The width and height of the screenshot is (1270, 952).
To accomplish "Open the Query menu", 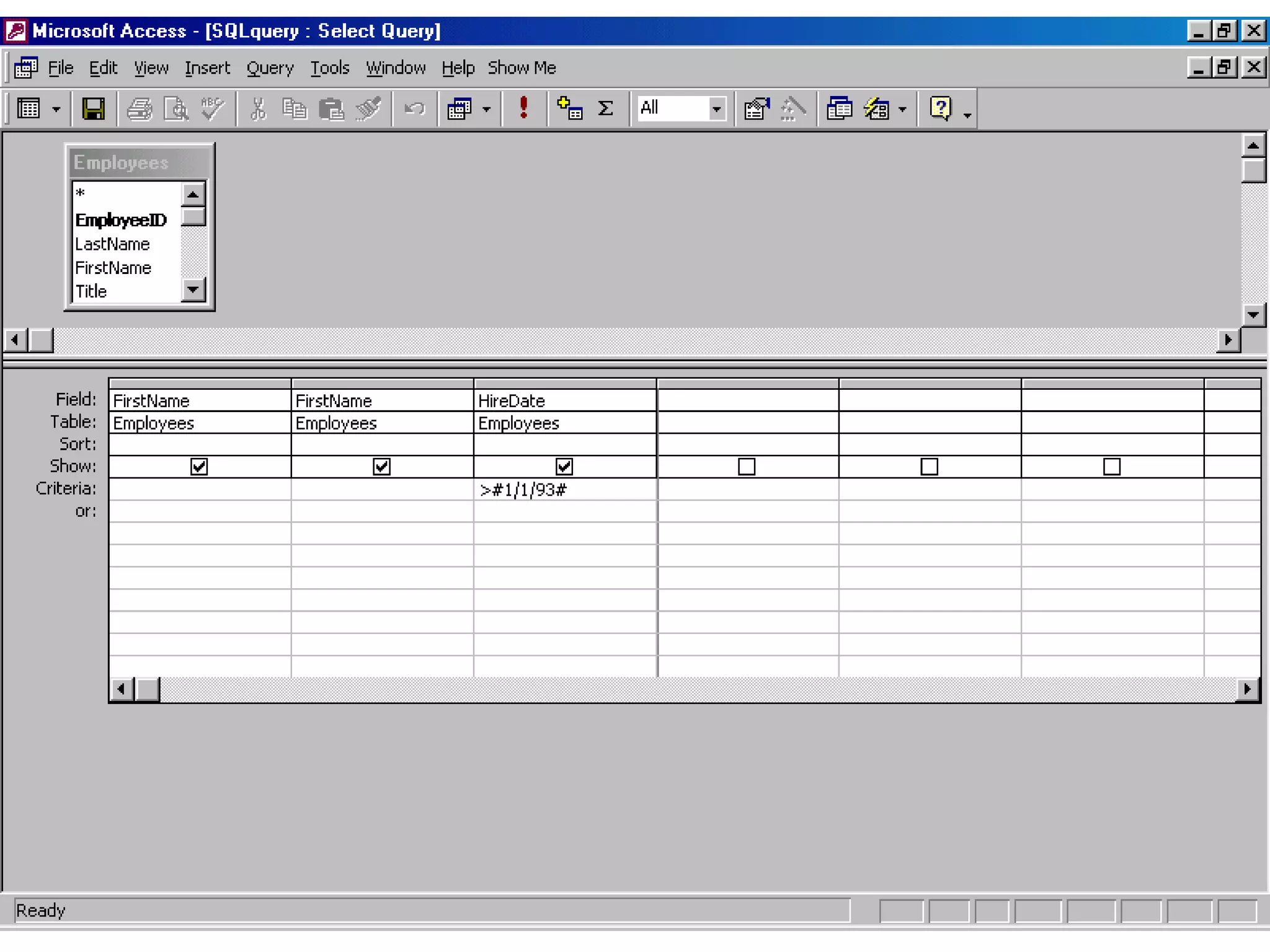I will click(270, 68).
